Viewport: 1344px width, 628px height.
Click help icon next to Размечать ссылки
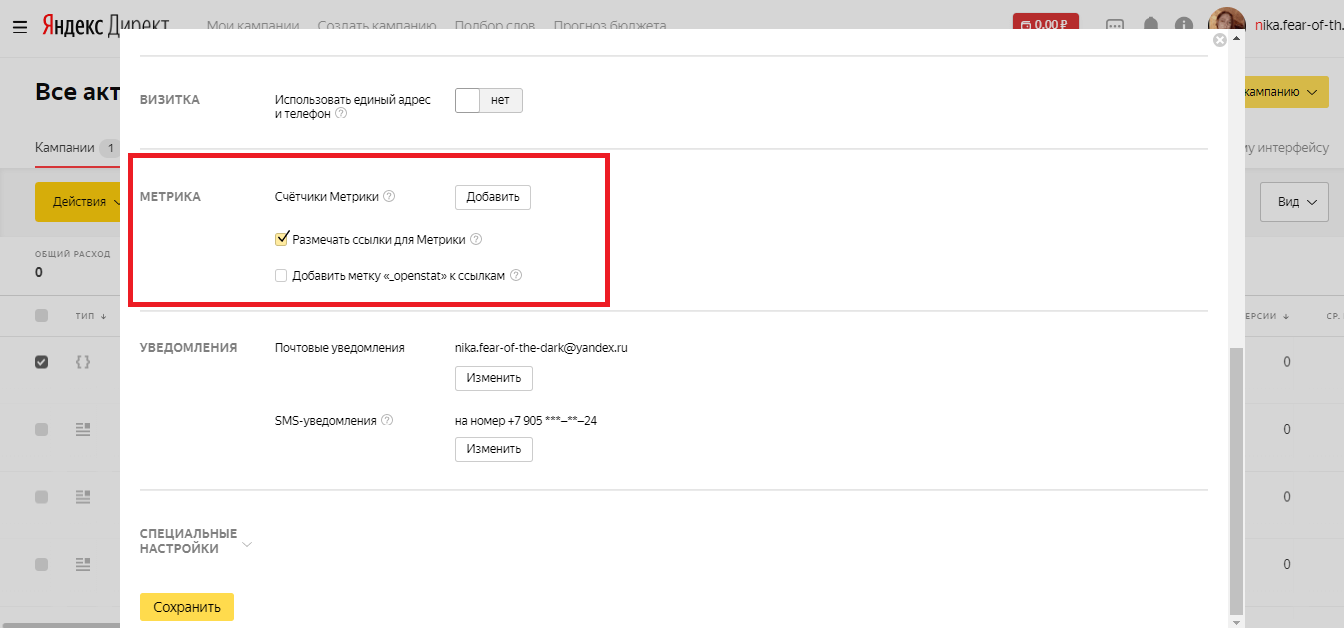point(476,240)
